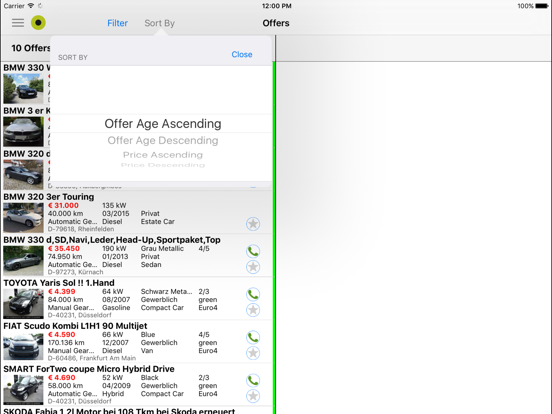
Task: Tap location D-97273, Kürnach
Action: pyautogui.click(x=75, y=272)
